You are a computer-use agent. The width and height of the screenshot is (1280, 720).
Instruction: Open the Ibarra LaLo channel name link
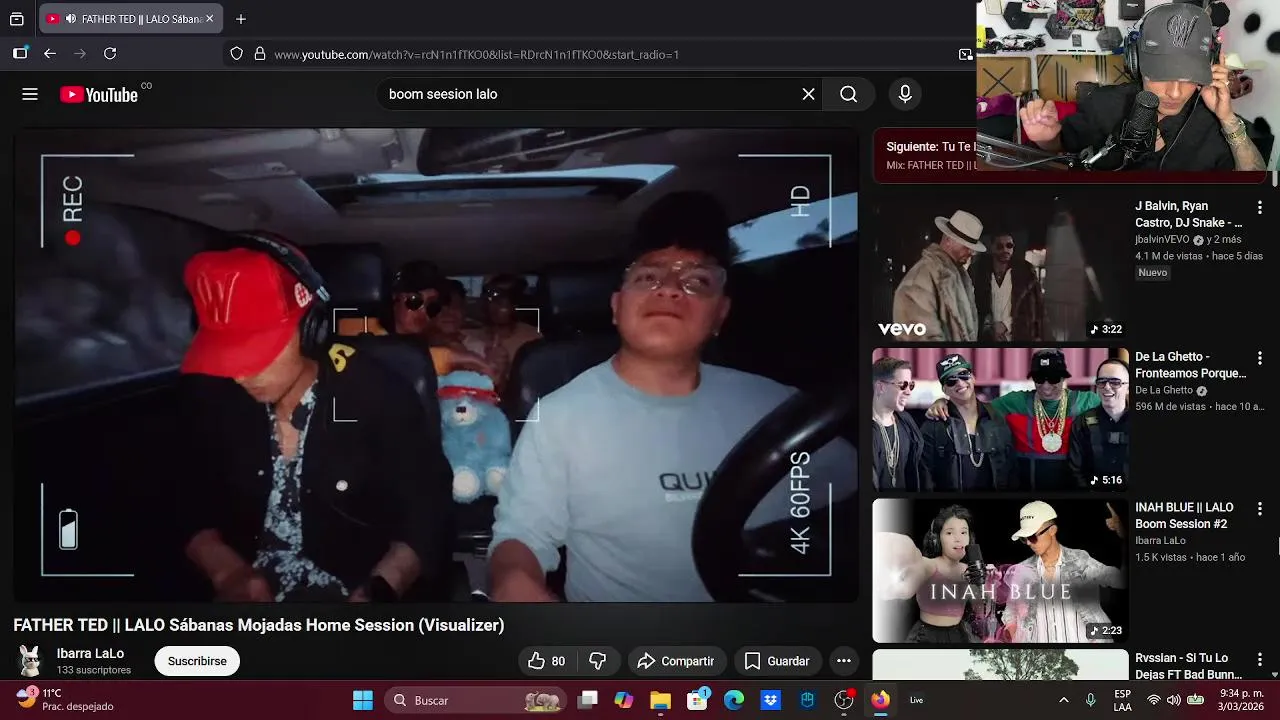point(90,653)
